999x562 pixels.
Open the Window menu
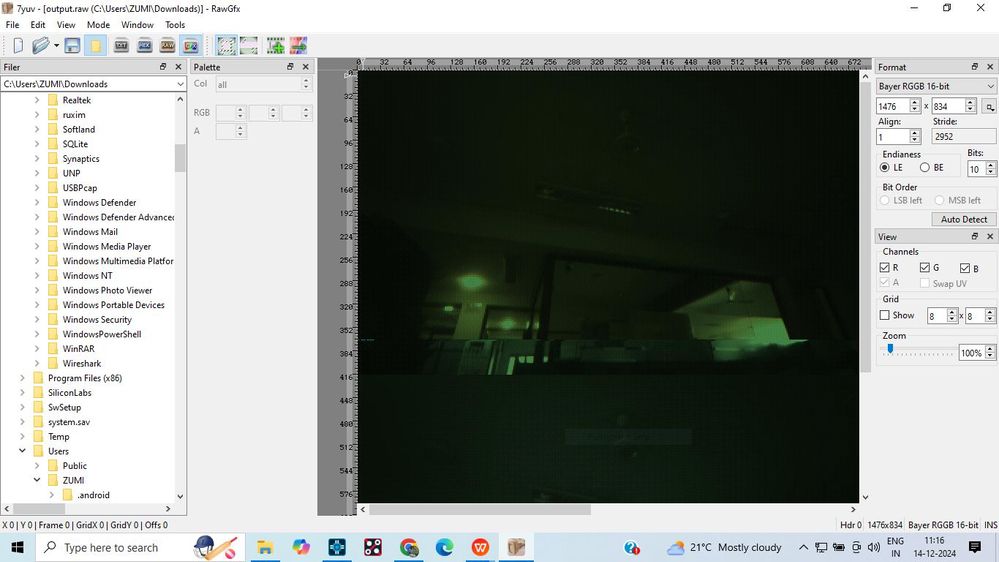[x=137, y=25]
